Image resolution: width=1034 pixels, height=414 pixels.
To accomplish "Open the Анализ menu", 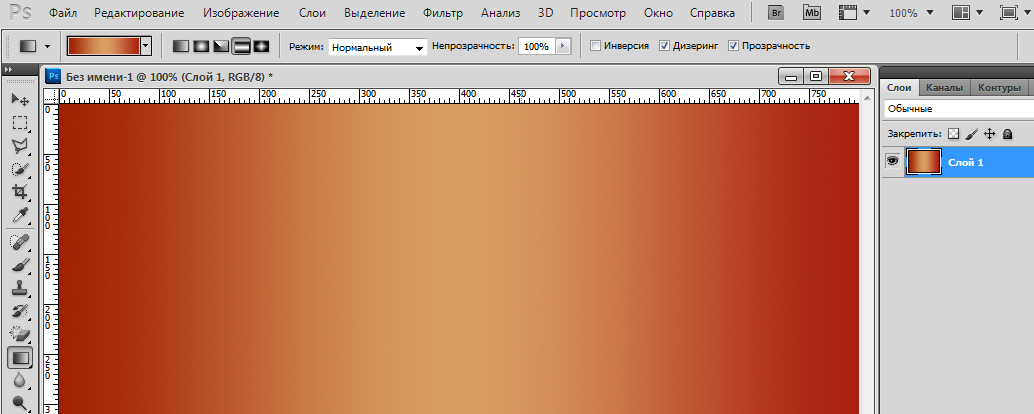I will click(501, 13).
